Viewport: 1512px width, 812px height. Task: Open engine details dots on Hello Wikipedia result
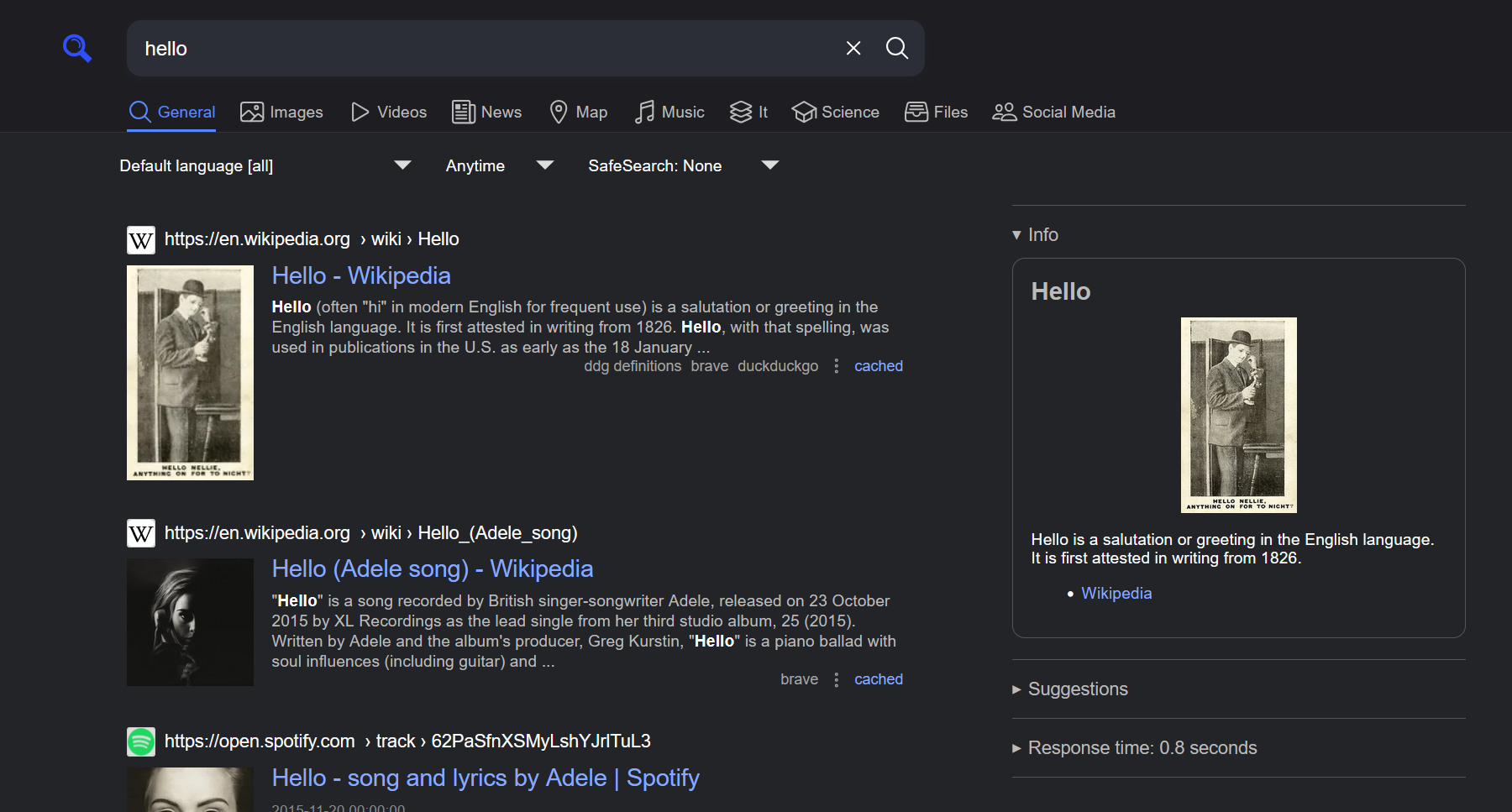point(836,366)
